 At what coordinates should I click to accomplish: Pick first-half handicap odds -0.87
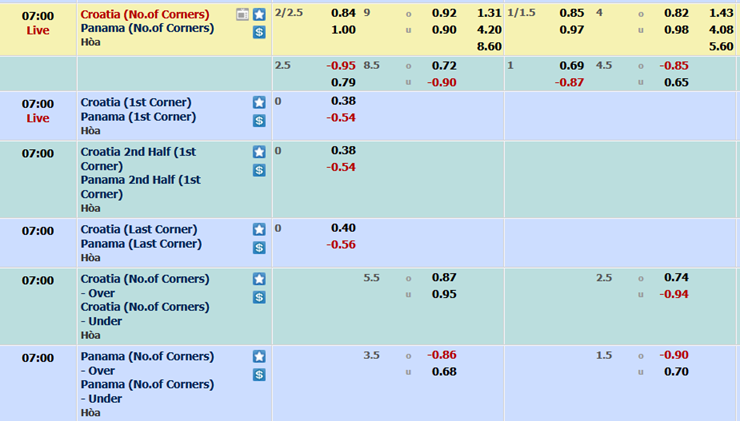pos(569,82)
